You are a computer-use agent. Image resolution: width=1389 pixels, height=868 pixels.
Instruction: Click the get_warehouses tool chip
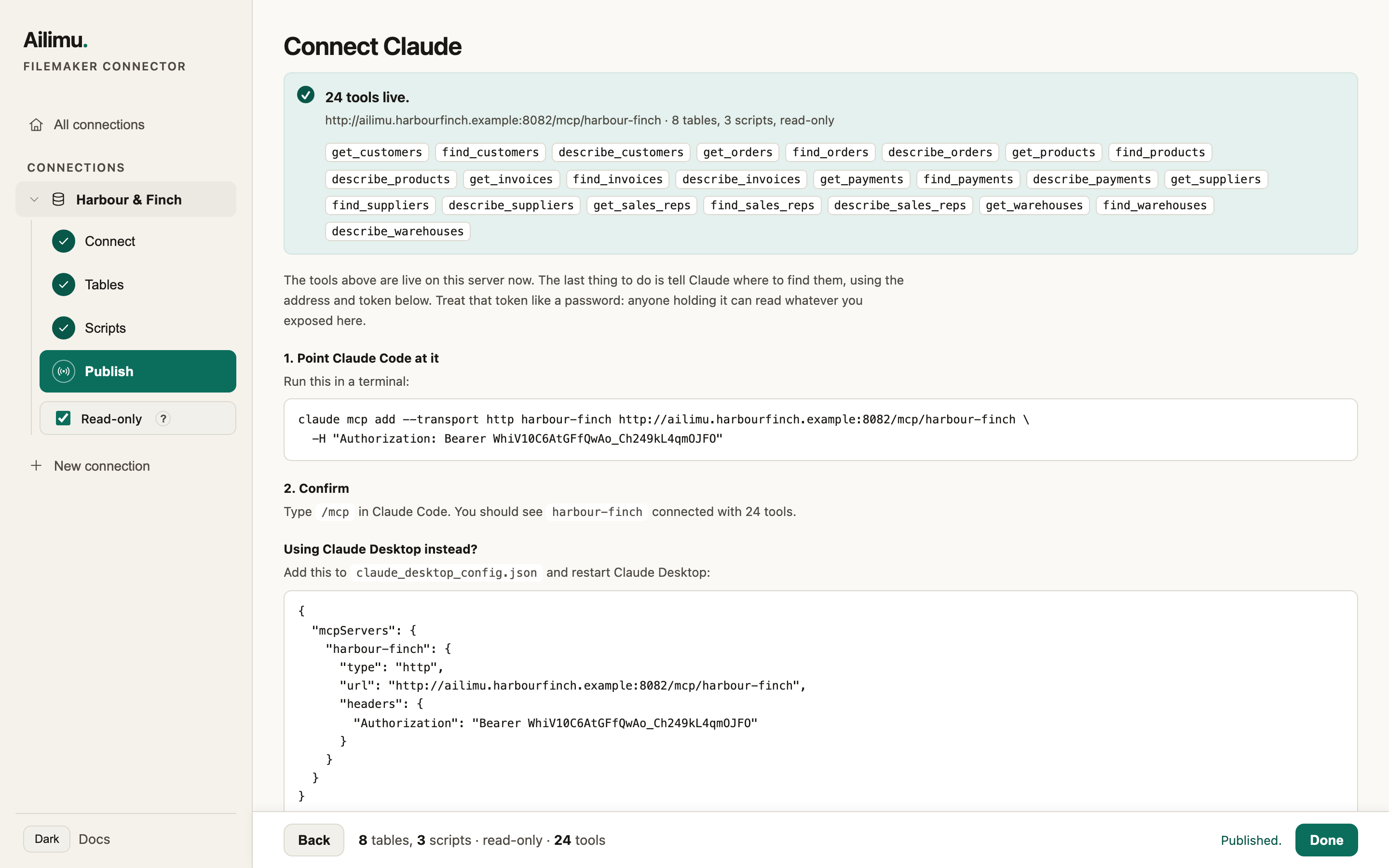coord(1035,205)
